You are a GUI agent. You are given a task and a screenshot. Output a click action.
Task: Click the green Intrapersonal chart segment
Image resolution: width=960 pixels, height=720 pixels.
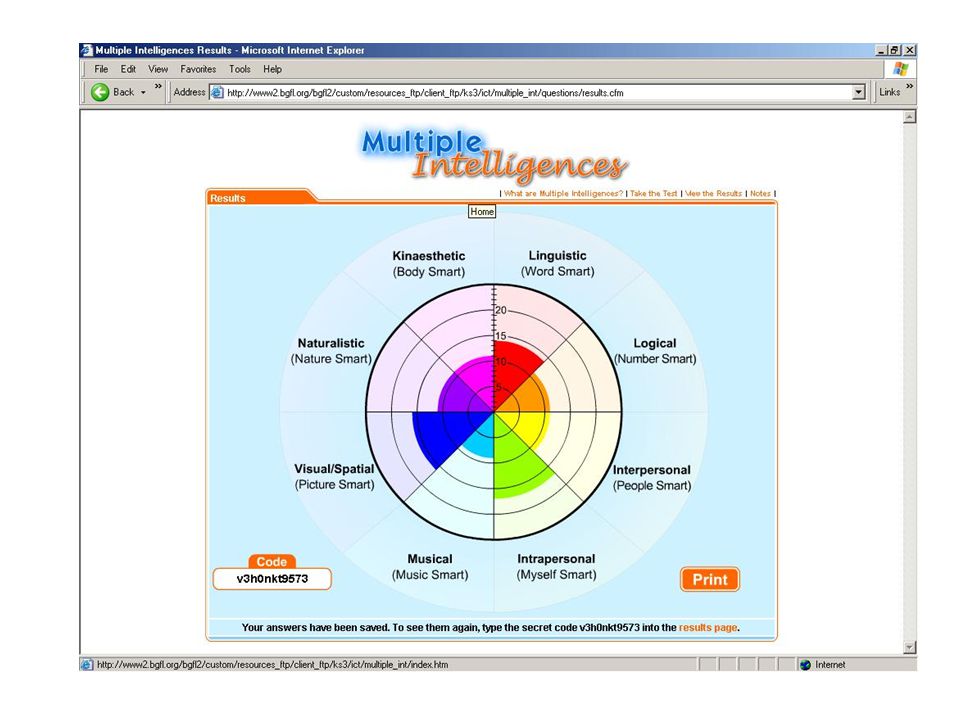[x=513, y=465]
